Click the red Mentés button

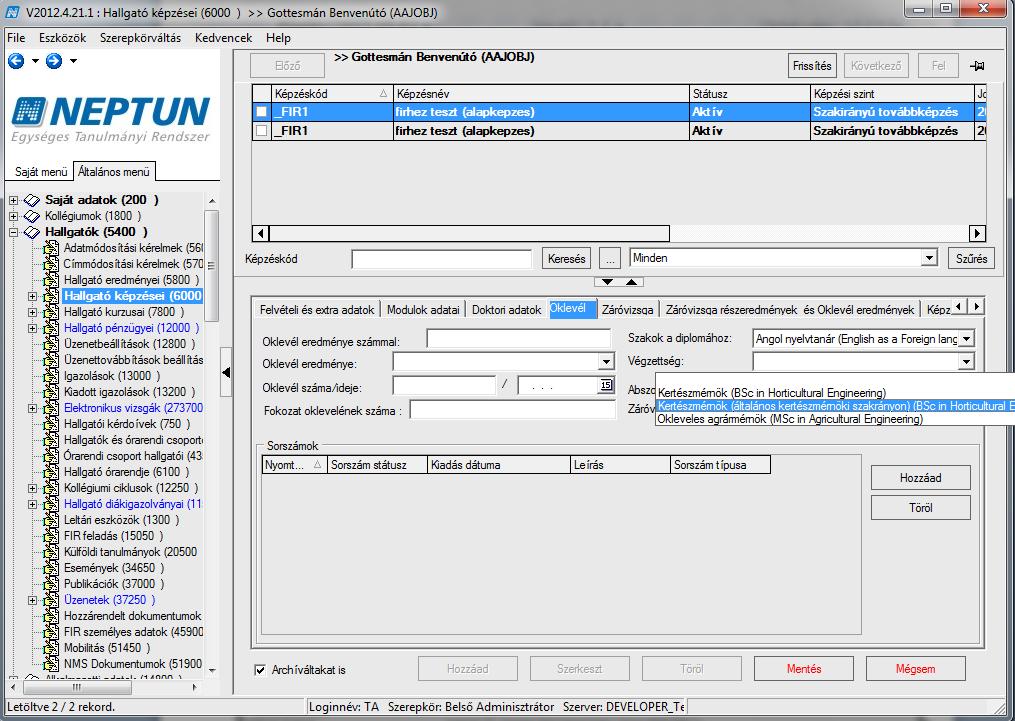tap(804, 669)
